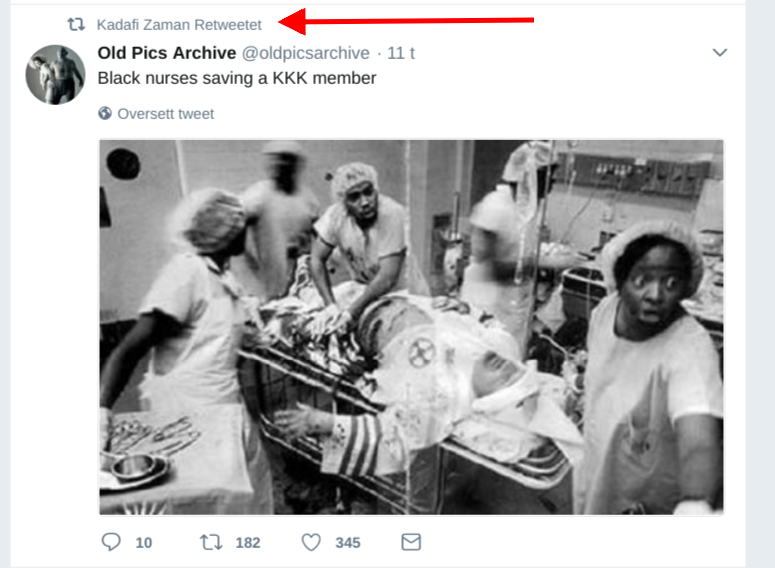Open the tweet via the '11 t' timestamp
The image size is (775, 568).
401,53
